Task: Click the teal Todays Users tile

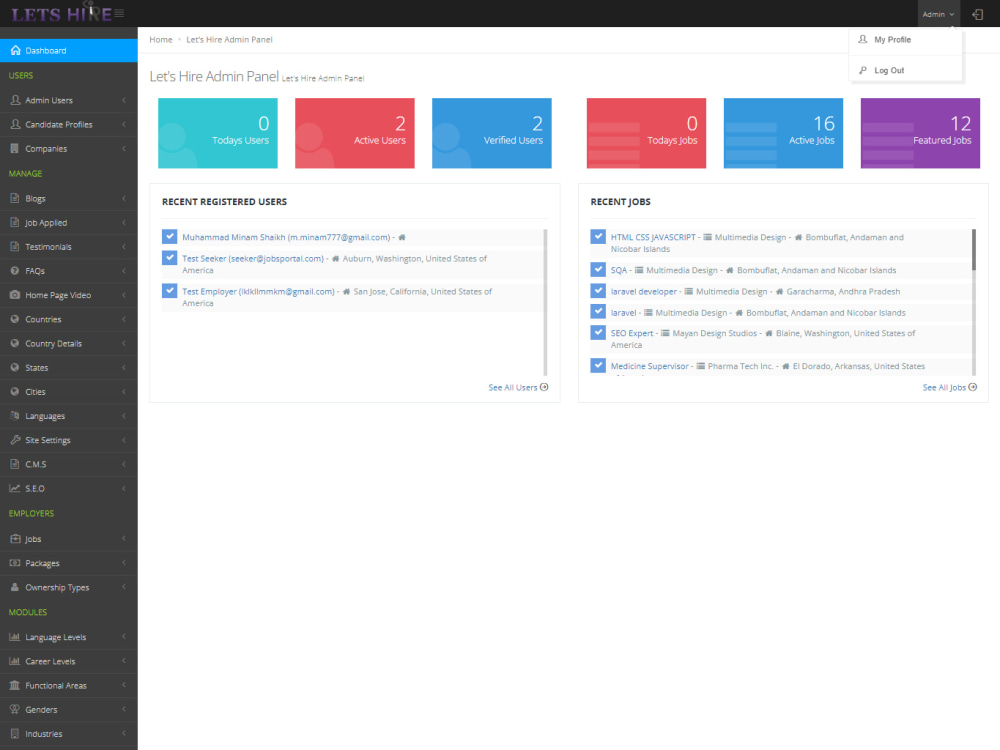Action: pyautogui.click(x=217, y=133)
